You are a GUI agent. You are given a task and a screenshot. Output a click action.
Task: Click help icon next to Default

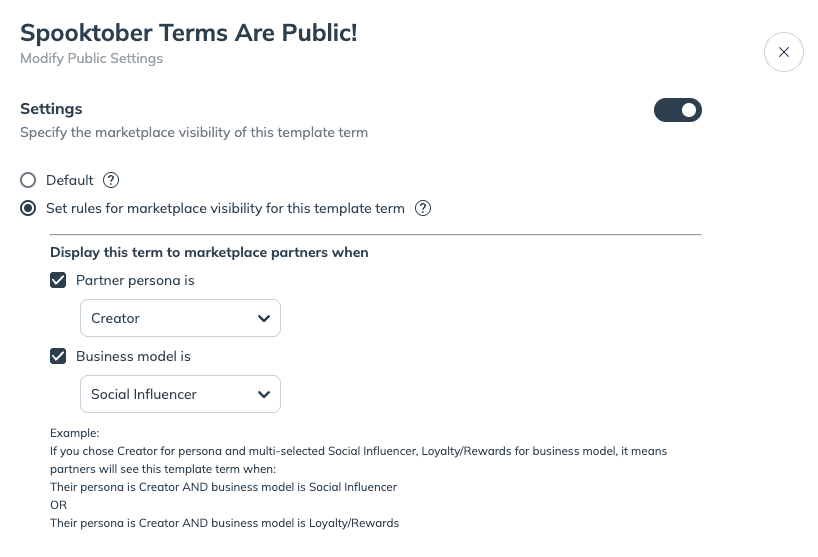[x=111, y=180]
